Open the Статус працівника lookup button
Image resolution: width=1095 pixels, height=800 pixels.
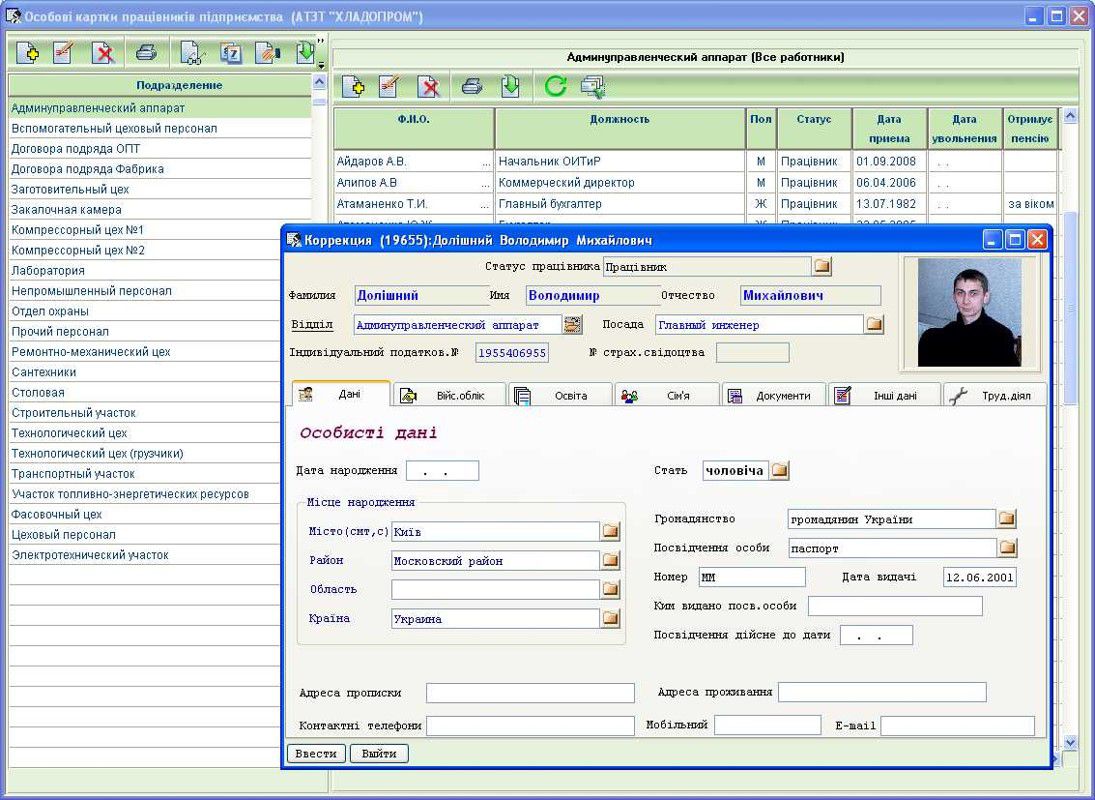point(822,267)
